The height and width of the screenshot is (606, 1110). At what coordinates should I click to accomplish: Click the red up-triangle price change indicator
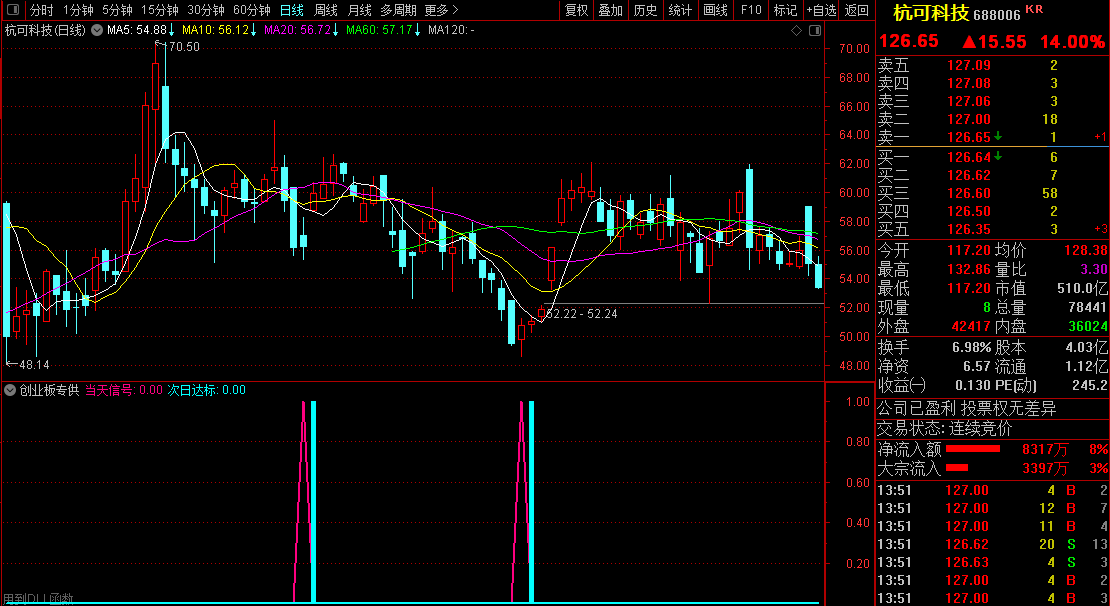click(969, 42)
